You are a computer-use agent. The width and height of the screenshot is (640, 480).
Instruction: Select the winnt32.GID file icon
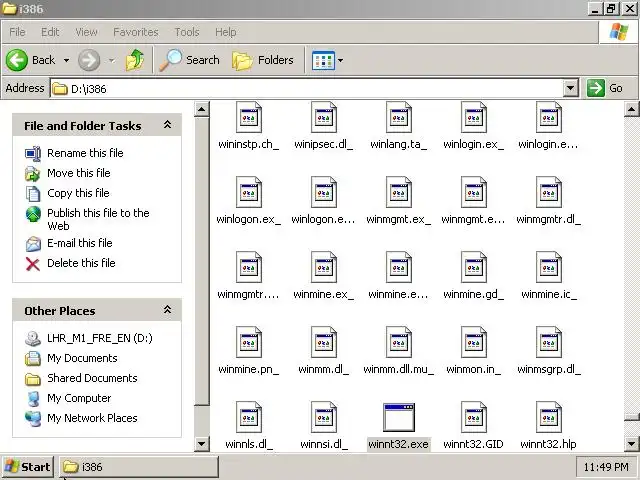click(473, 418)
